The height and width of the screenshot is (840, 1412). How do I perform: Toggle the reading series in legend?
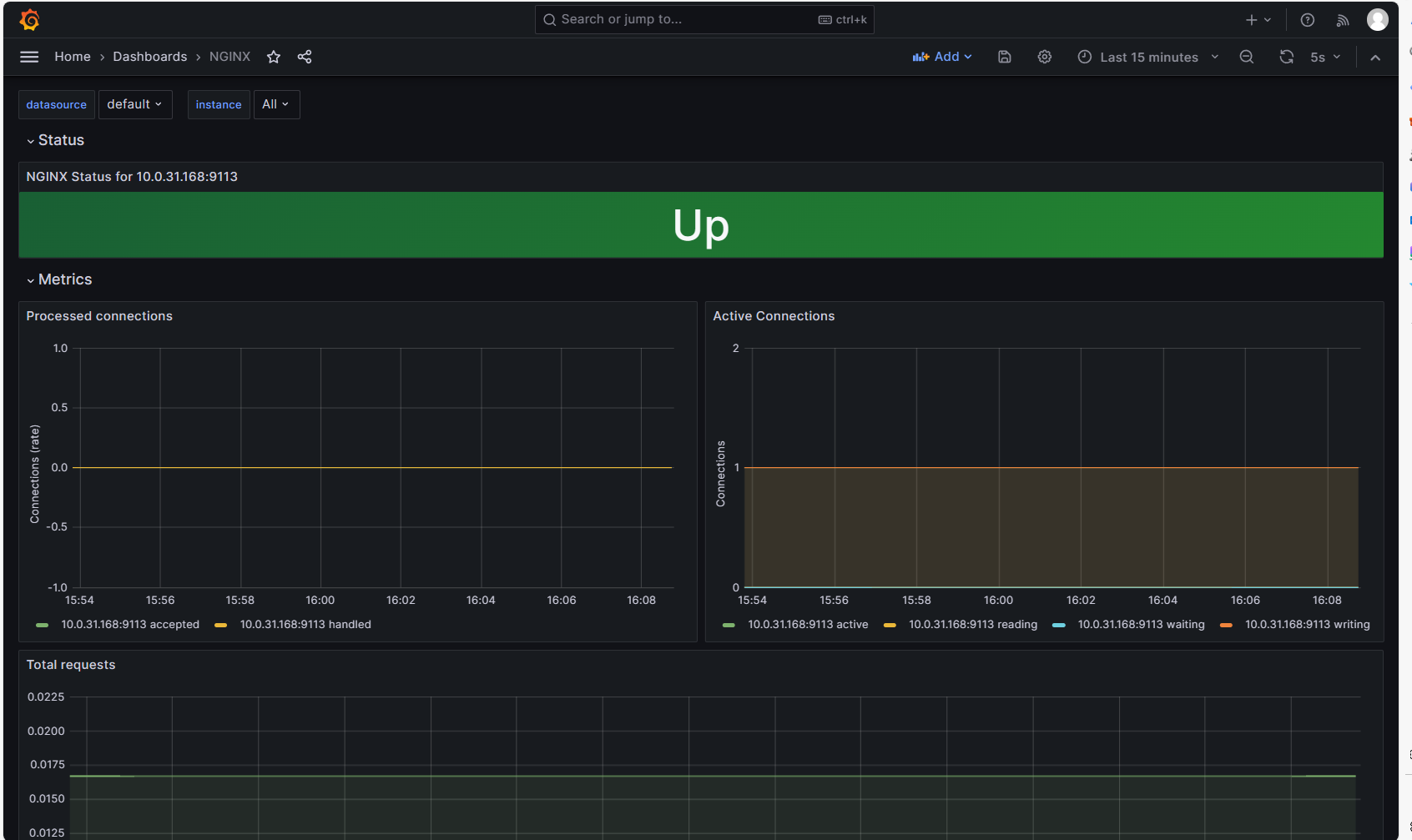pos(973,625)
